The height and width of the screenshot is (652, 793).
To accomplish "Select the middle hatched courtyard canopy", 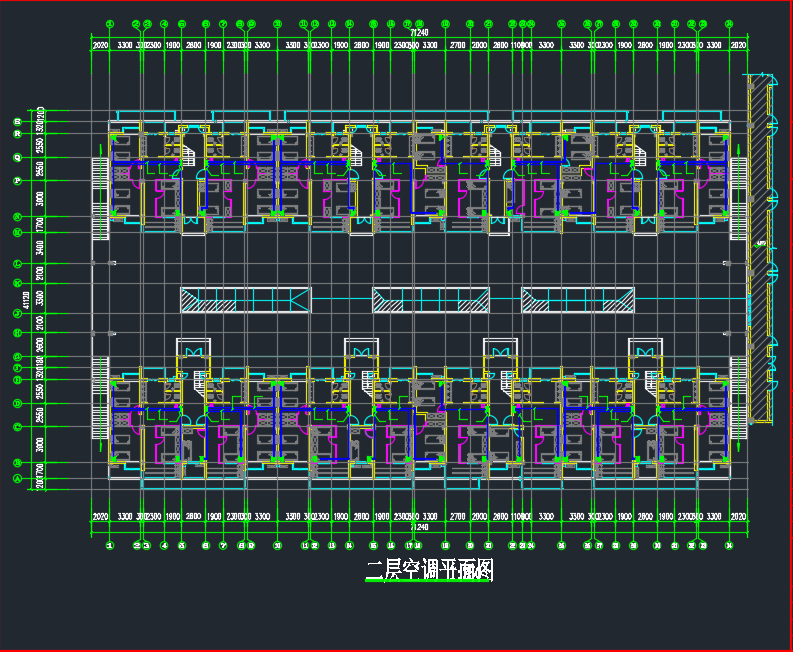I will [x=431, y=299].
